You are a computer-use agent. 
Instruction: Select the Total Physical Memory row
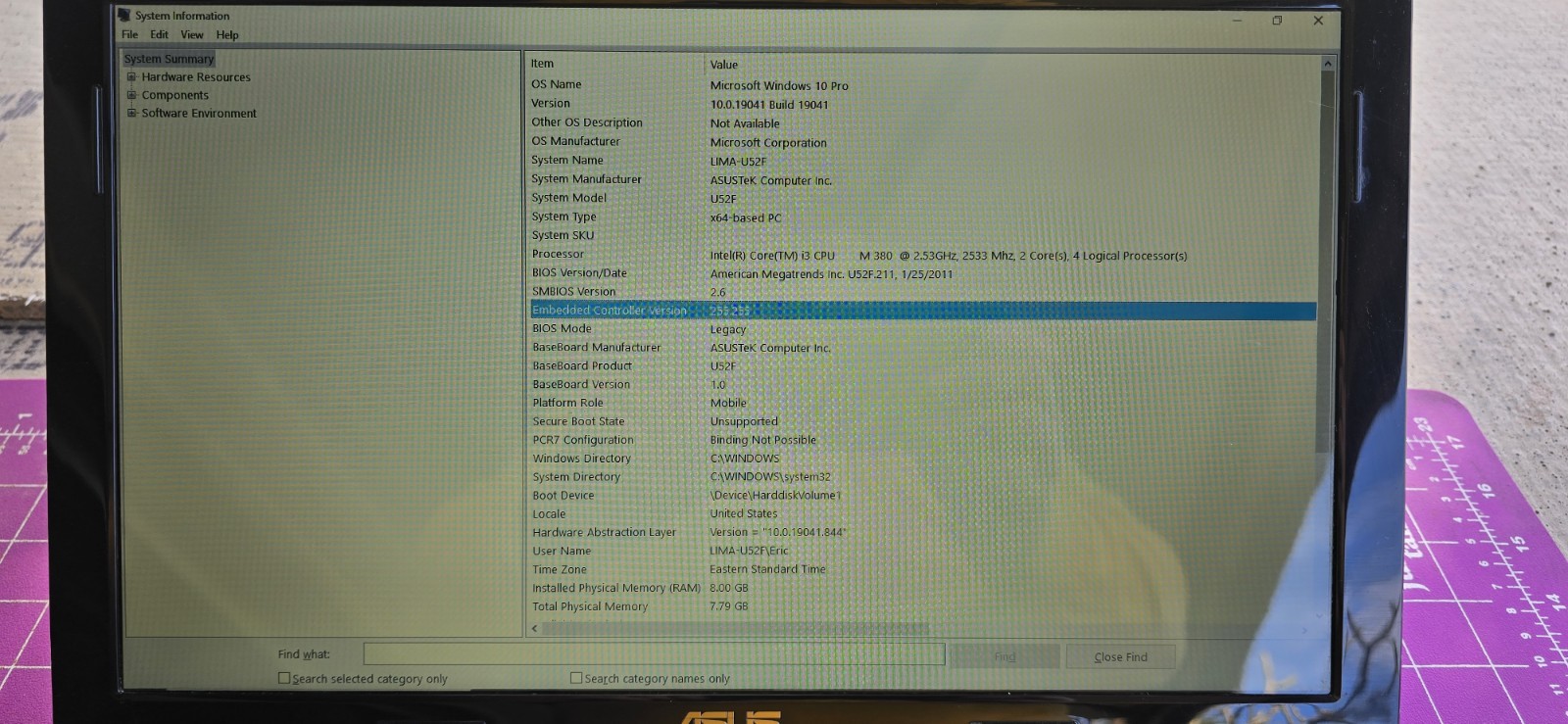pos(921,606)
